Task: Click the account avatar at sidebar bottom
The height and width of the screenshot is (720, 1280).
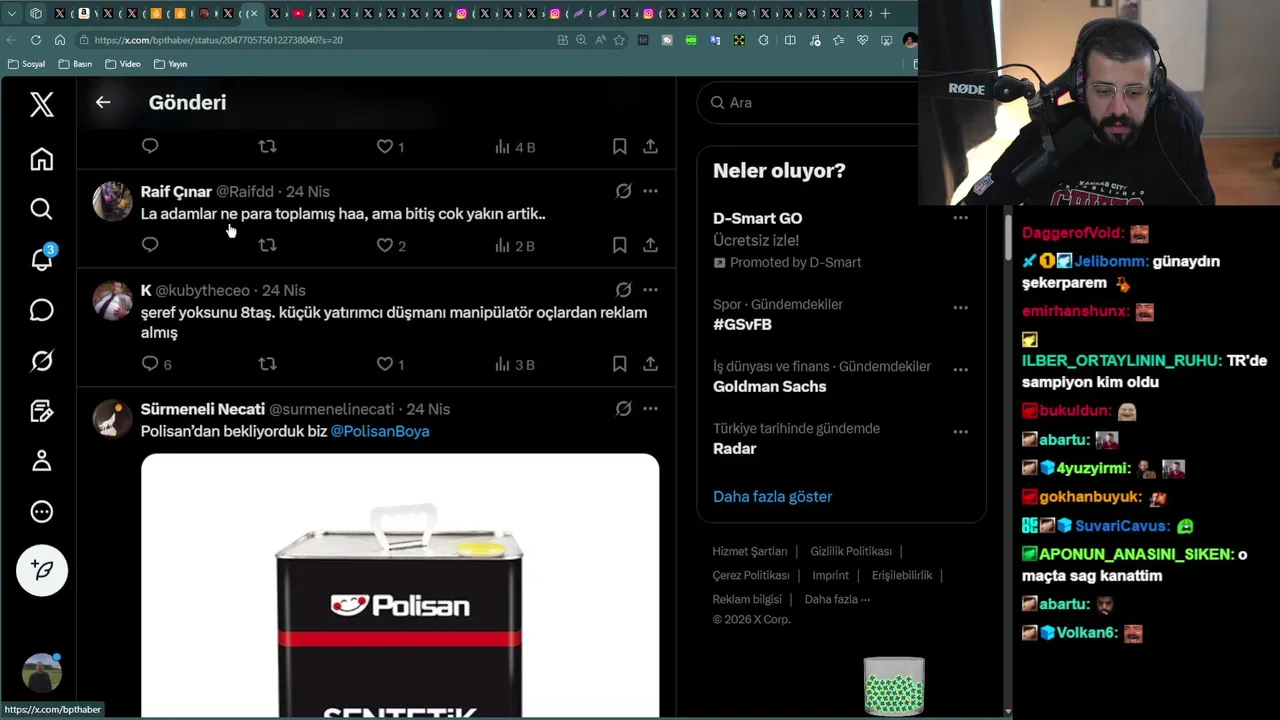Action: point(42,672)
